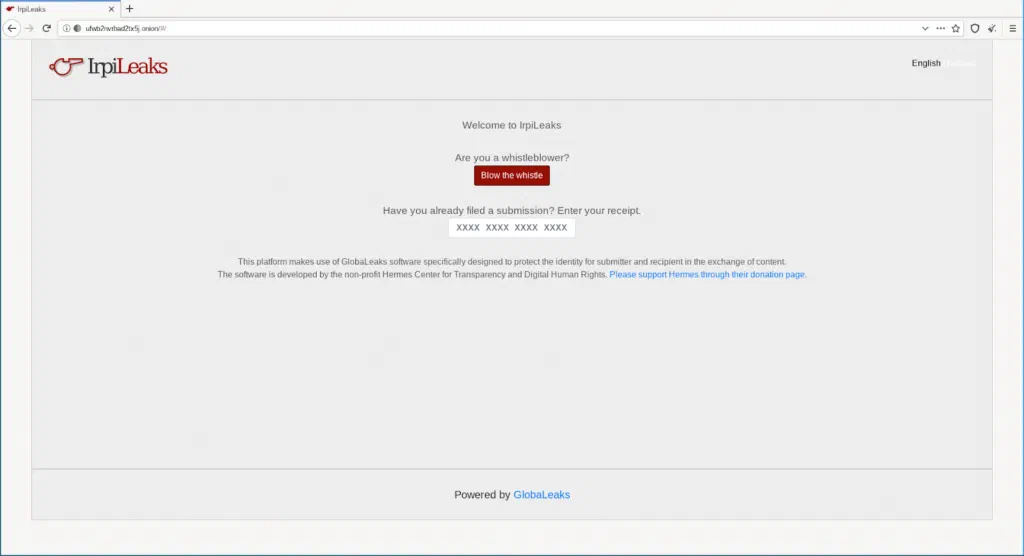Open a new tab with the plus button
1024x556 pixels.
[x=129, y=8]
